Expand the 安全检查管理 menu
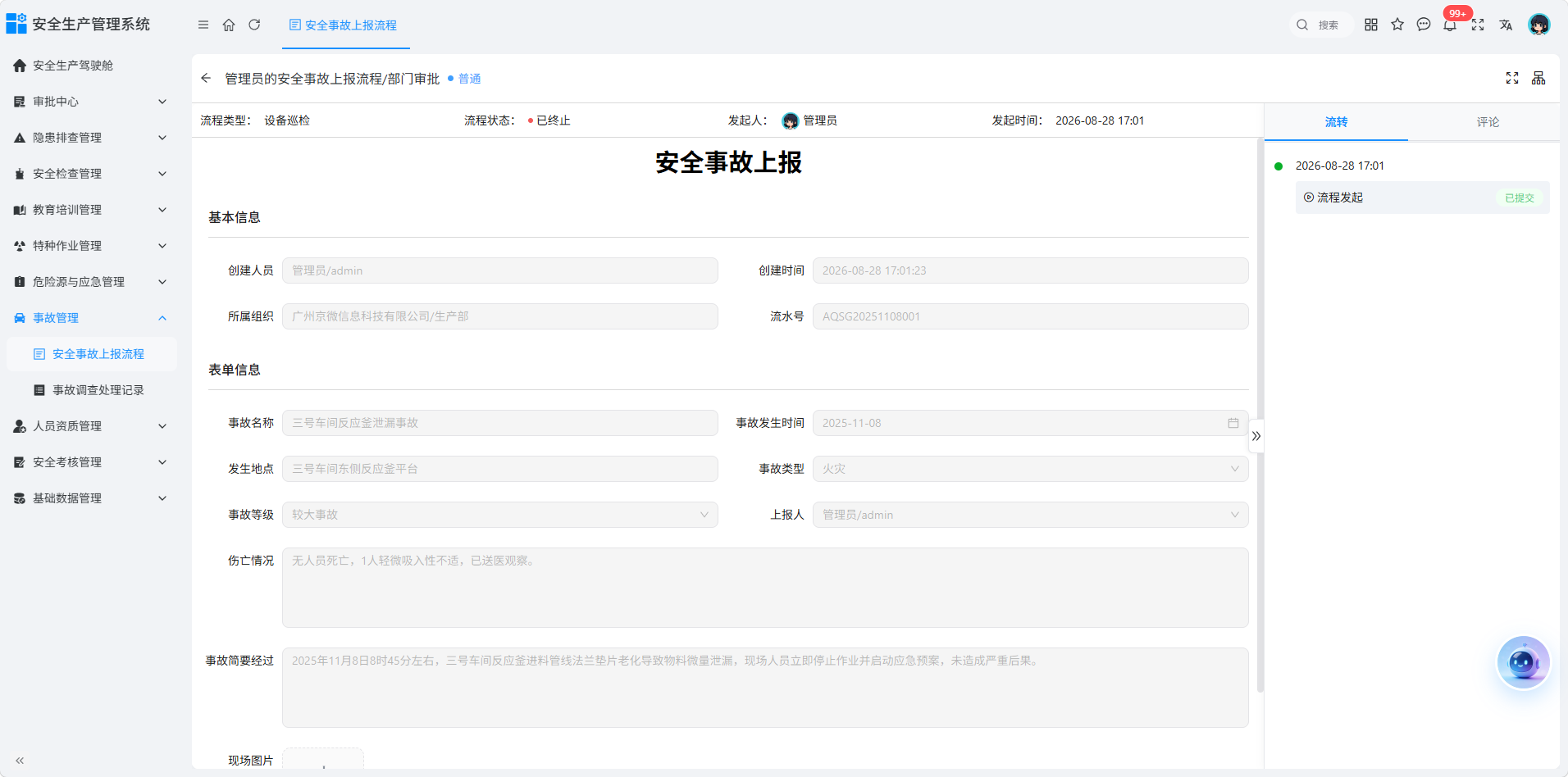This screenshot has width=1568, height=777. (91, 174)
